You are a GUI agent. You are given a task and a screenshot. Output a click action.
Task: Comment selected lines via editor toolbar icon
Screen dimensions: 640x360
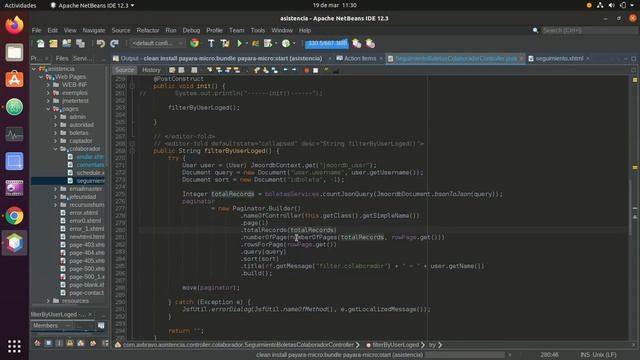click(326, 70)
